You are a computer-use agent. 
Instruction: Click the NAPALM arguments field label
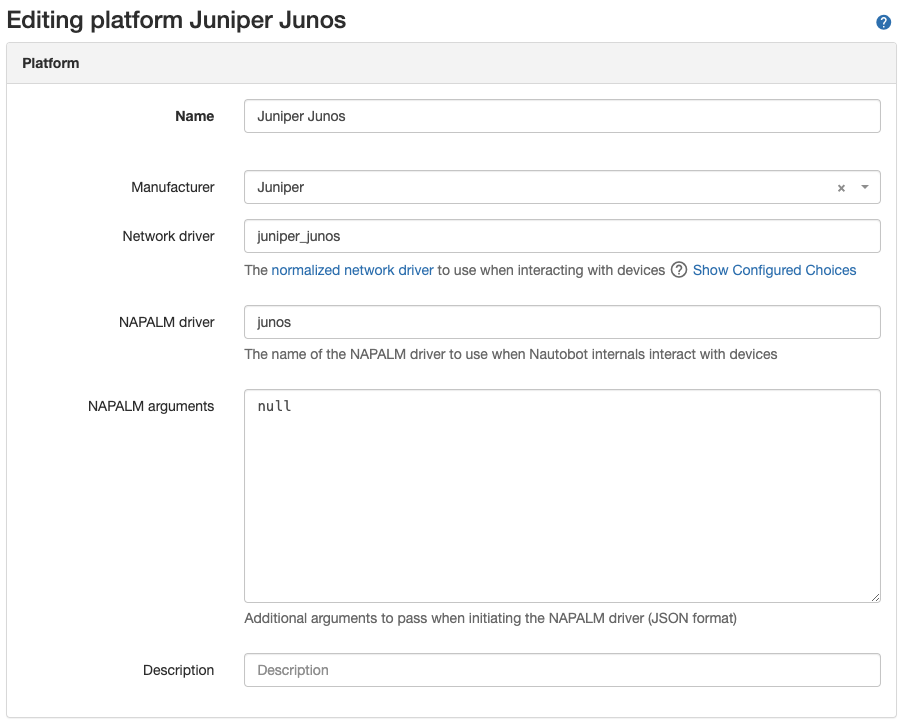tap(151, 406)
